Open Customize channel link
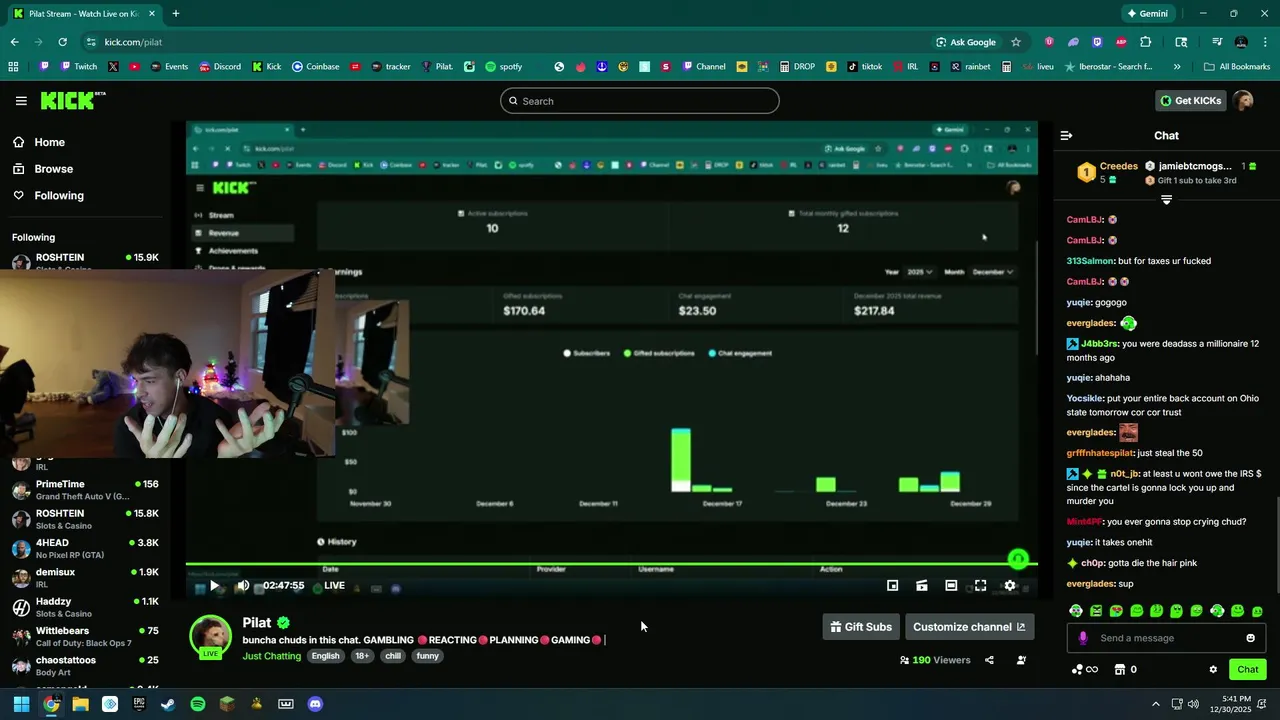The height and width of the screenshot is (720, 1280). point(969,627)
